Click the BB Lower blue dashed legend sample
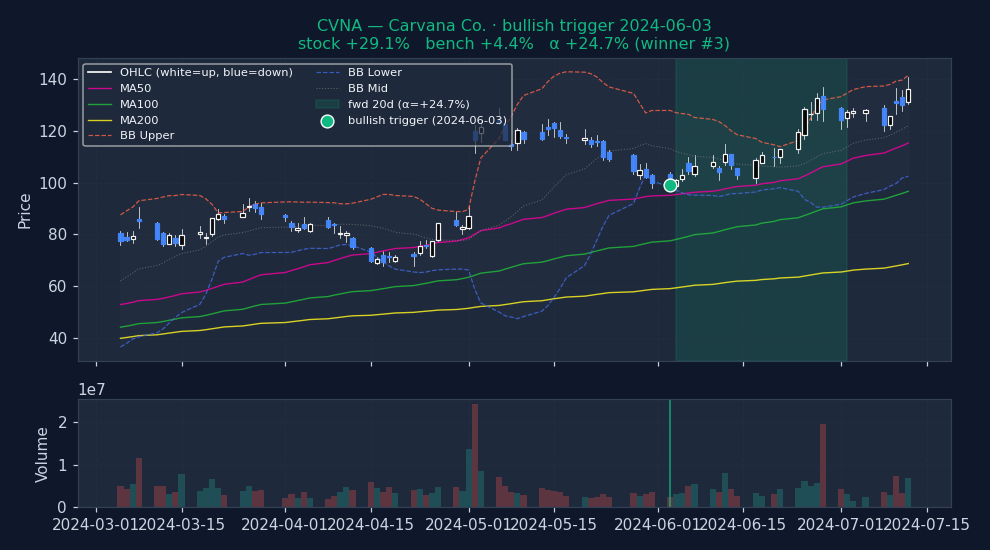The image size is (990, 550). [x=327, y=73]
